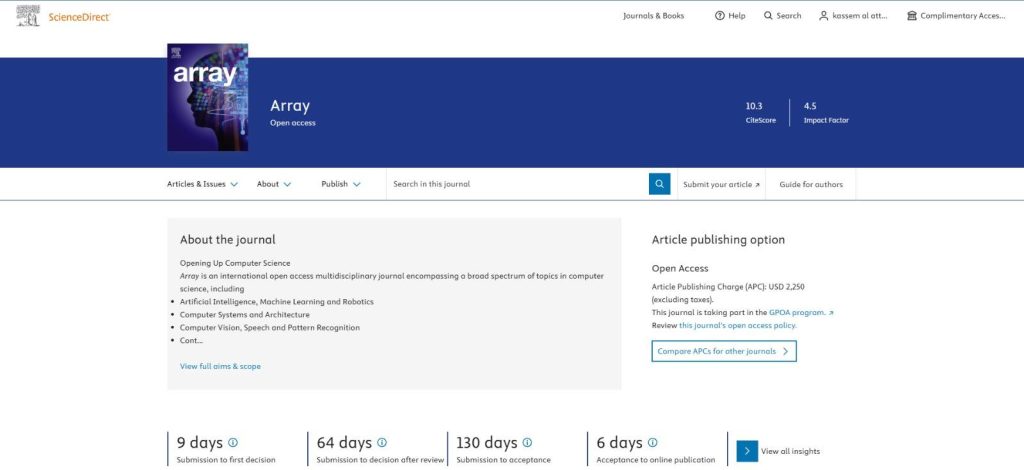Click the Help question mark icon
This screenshot has width=1024, height=470.
point(720,16)
